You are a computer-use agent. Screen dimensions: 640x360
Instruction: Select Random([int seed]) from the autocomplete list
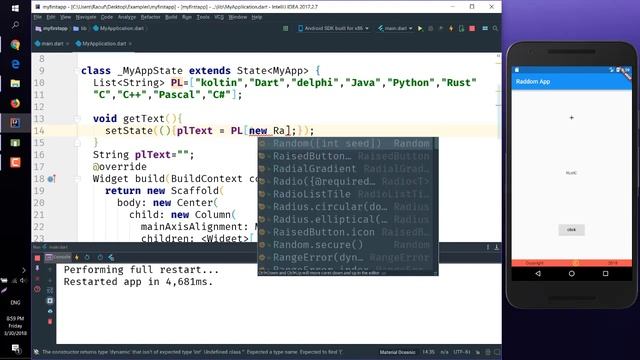pyautogui.click(x=348, y=144)
